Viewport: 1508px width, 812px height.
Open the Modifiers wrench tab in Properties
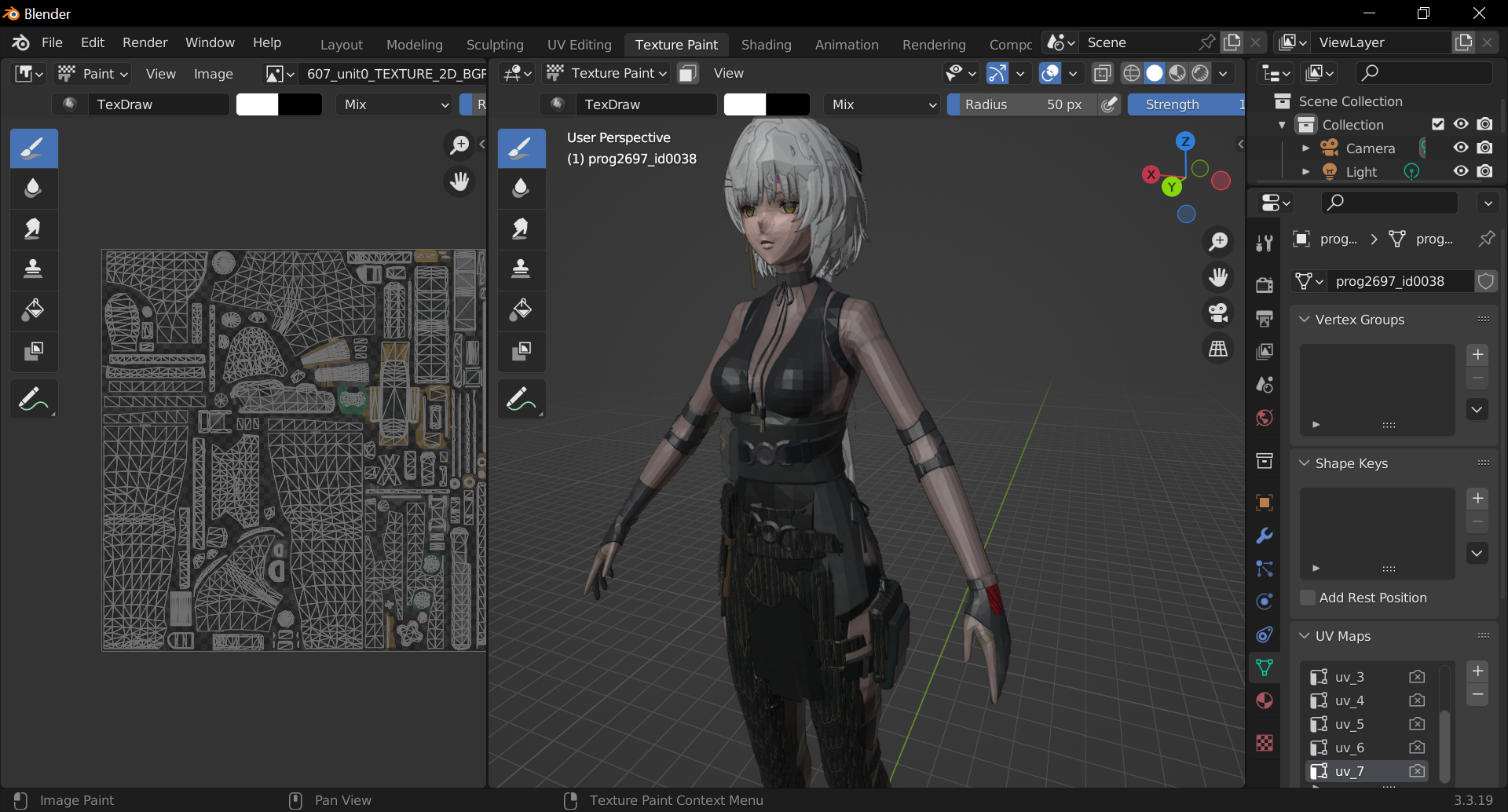(1265, 536)
